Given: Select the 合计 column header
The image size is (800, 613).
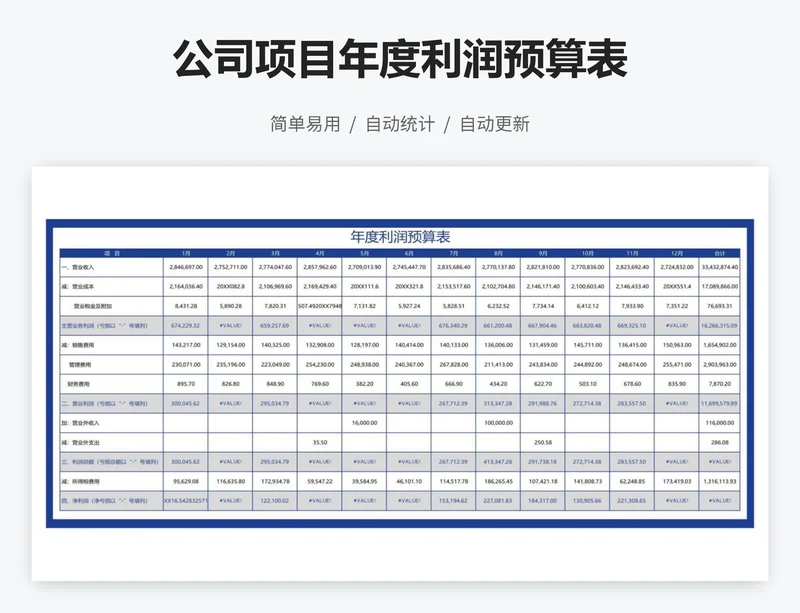Looking at the screenshot, I should [719, 253].
